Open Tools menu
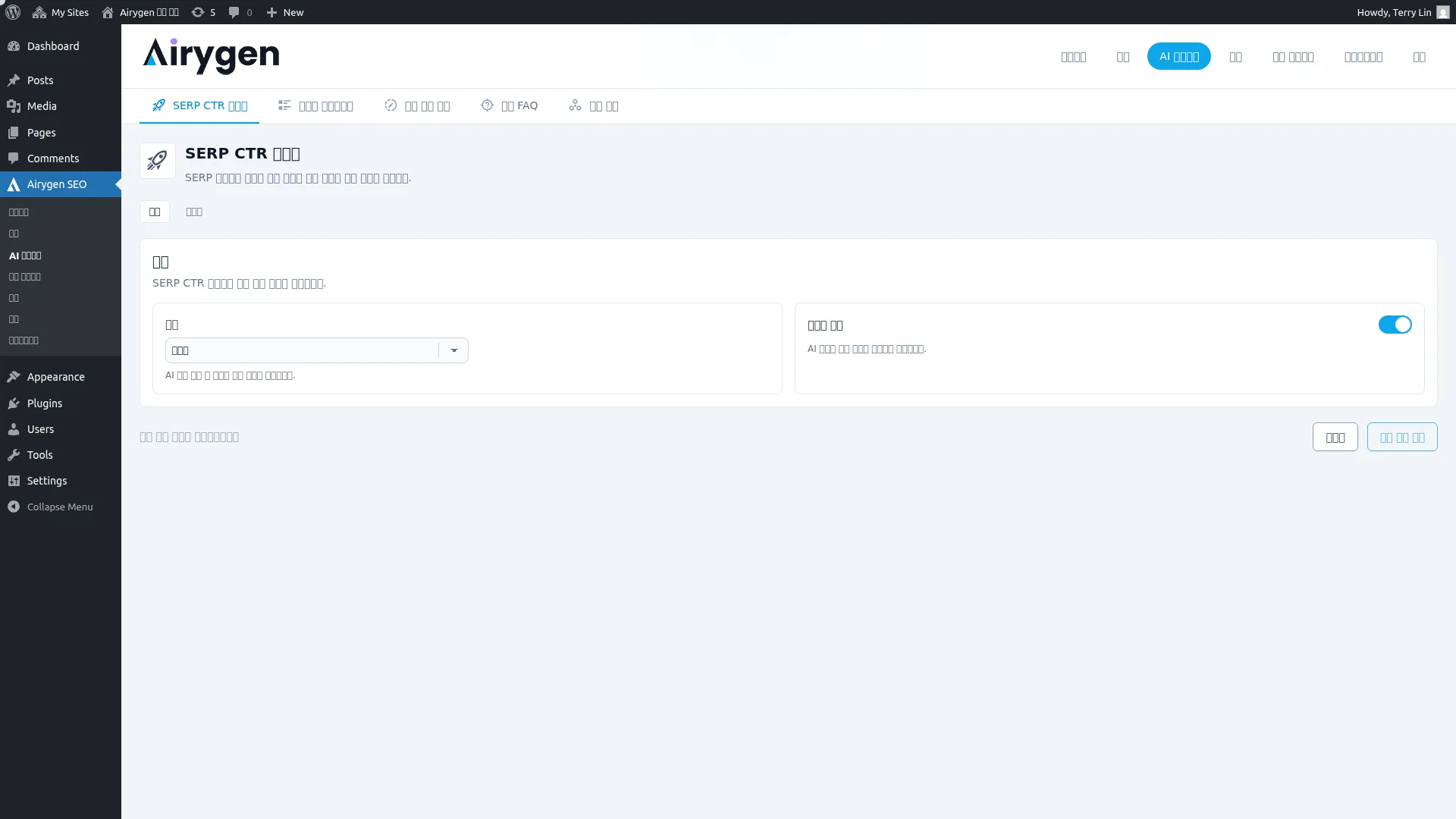Viewport: 1456px width, 819px height. click(61, 455)
